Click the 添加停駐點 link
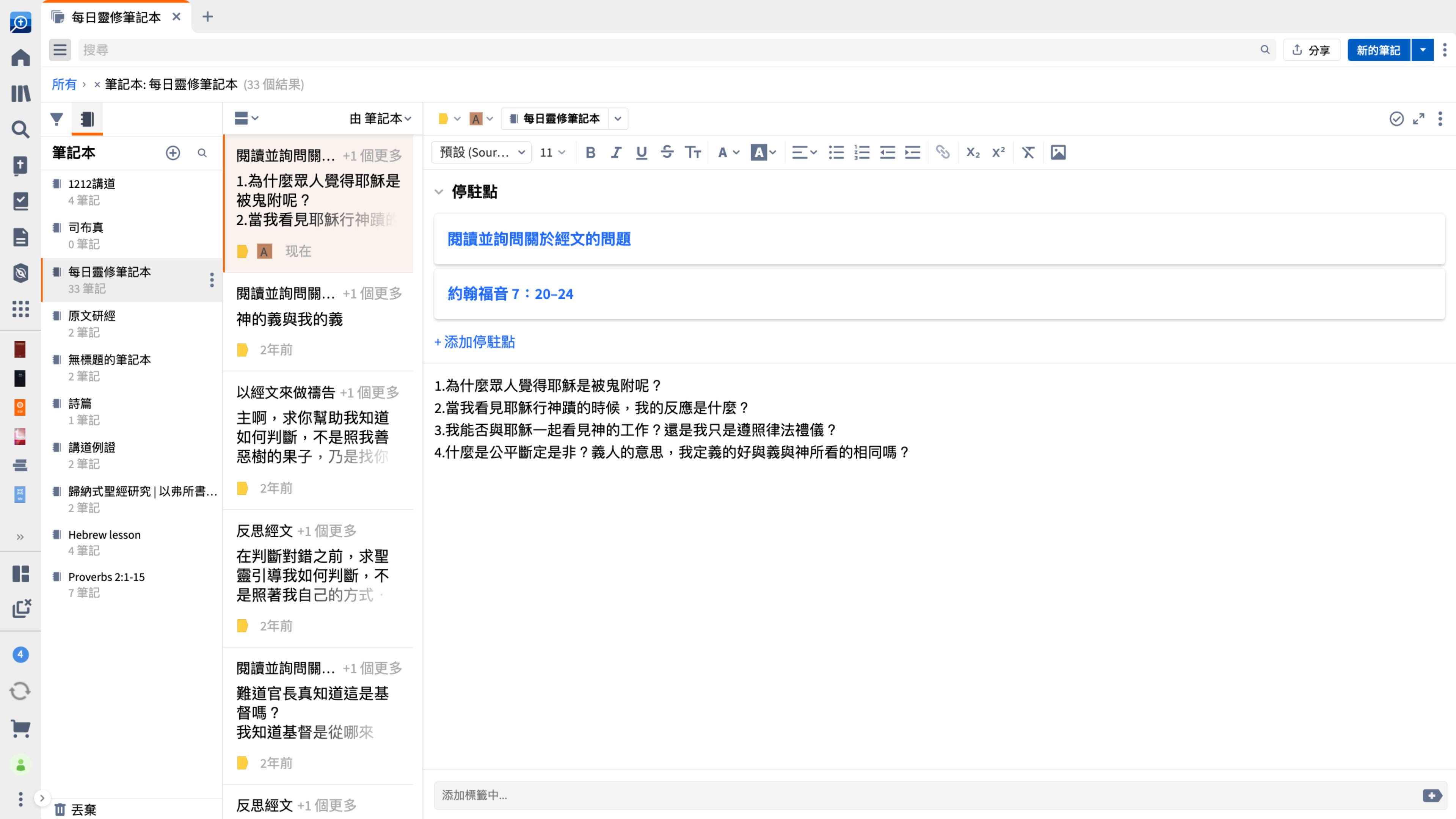 pyautogui.click(x=475, y=342)
